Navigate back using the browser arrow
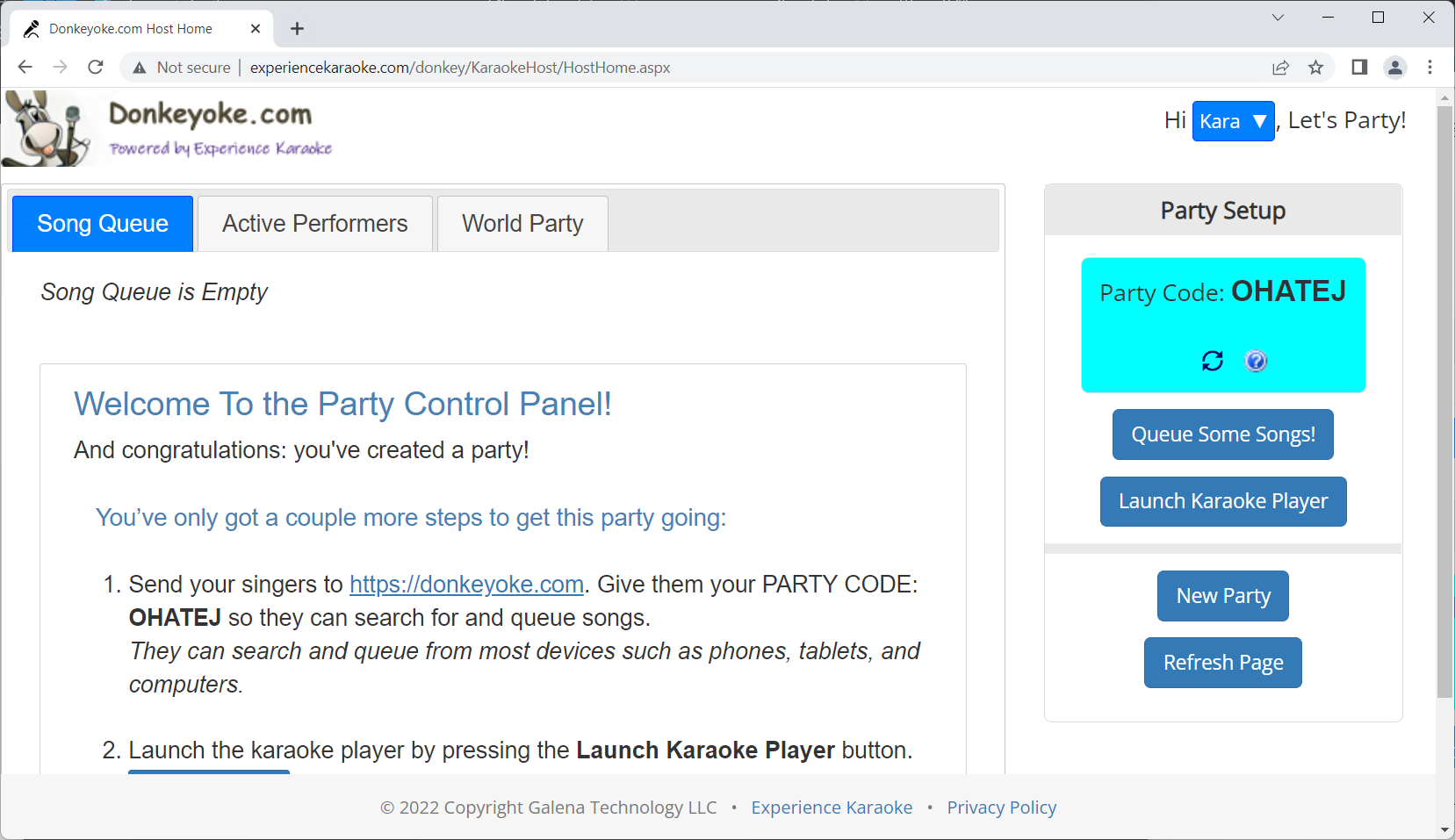1455x840 pixels. coord(25,67)
